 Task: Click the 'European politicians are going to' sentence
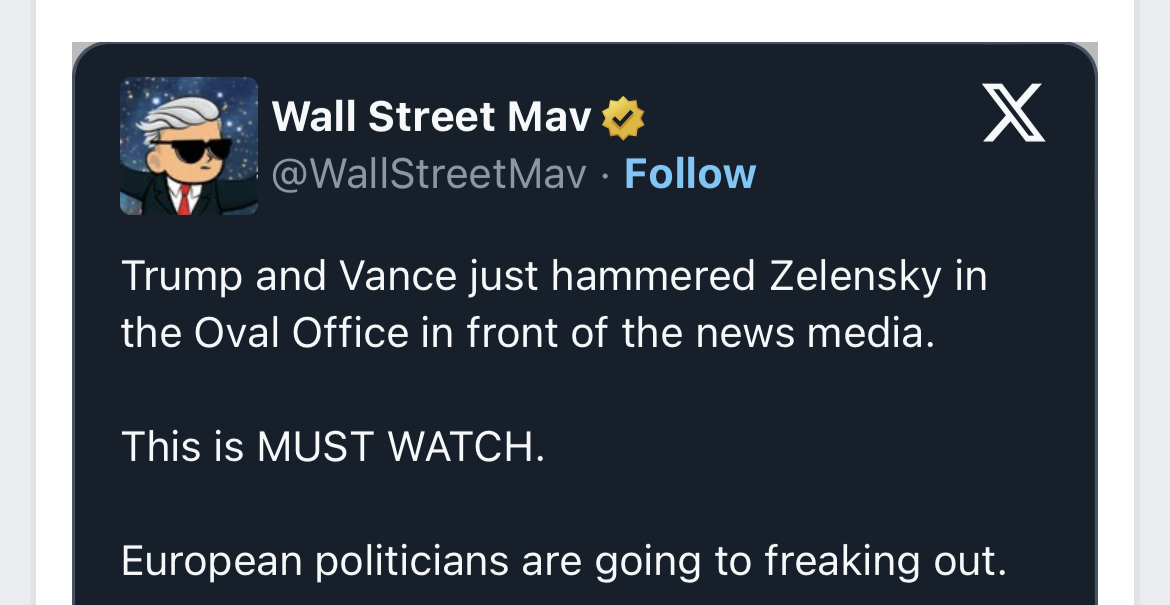click(x=563, y=561)
